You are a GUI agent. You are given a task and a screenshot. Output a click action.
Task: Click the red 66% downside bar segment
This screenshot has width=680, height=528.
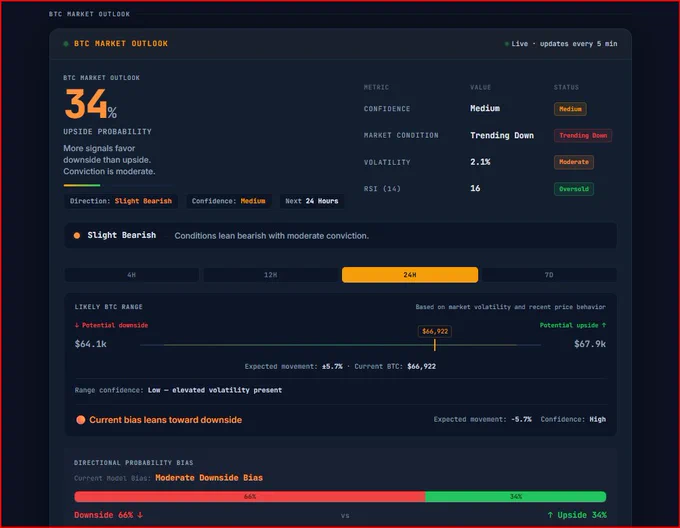pyautogui.click(x=250, y=497)
